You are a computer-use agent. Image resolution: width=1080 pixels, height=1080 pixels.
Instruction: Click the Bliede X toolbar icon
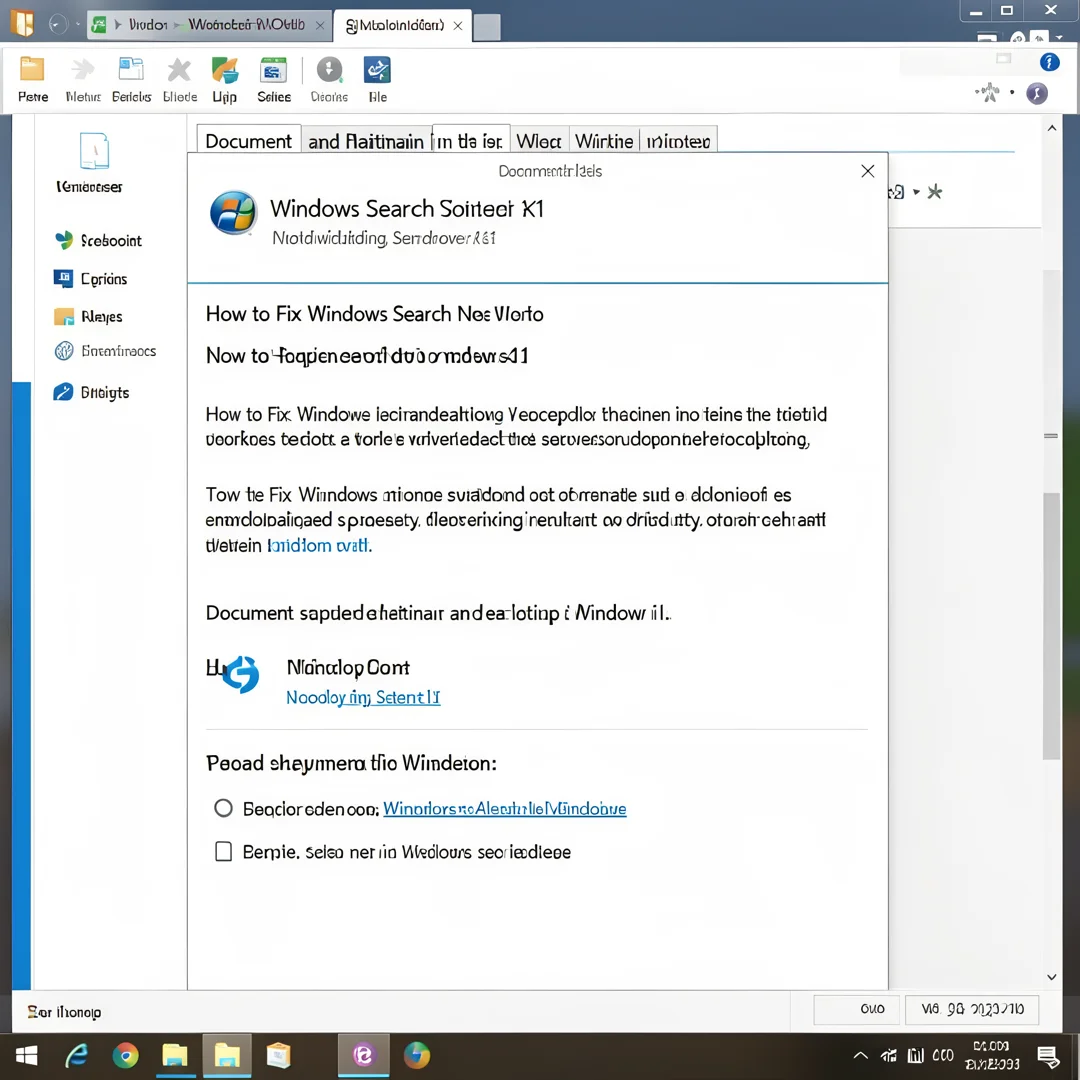179,70
